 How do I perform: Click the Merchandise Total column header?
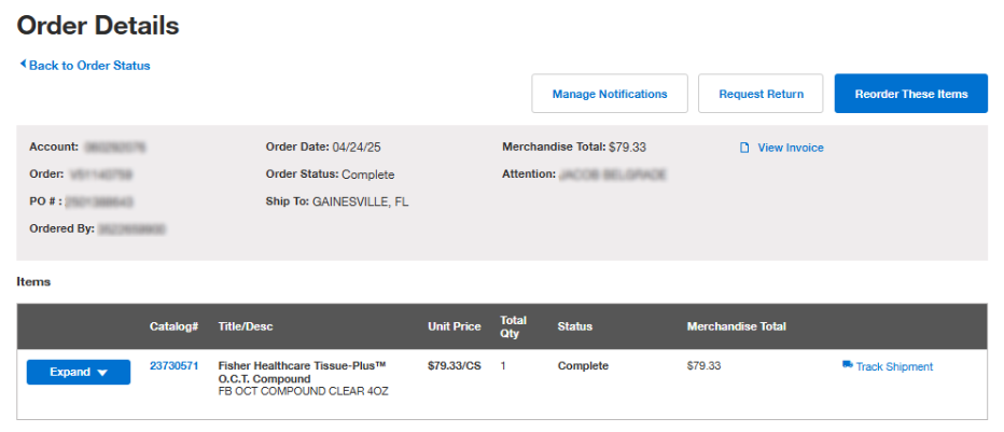point(736,326)
